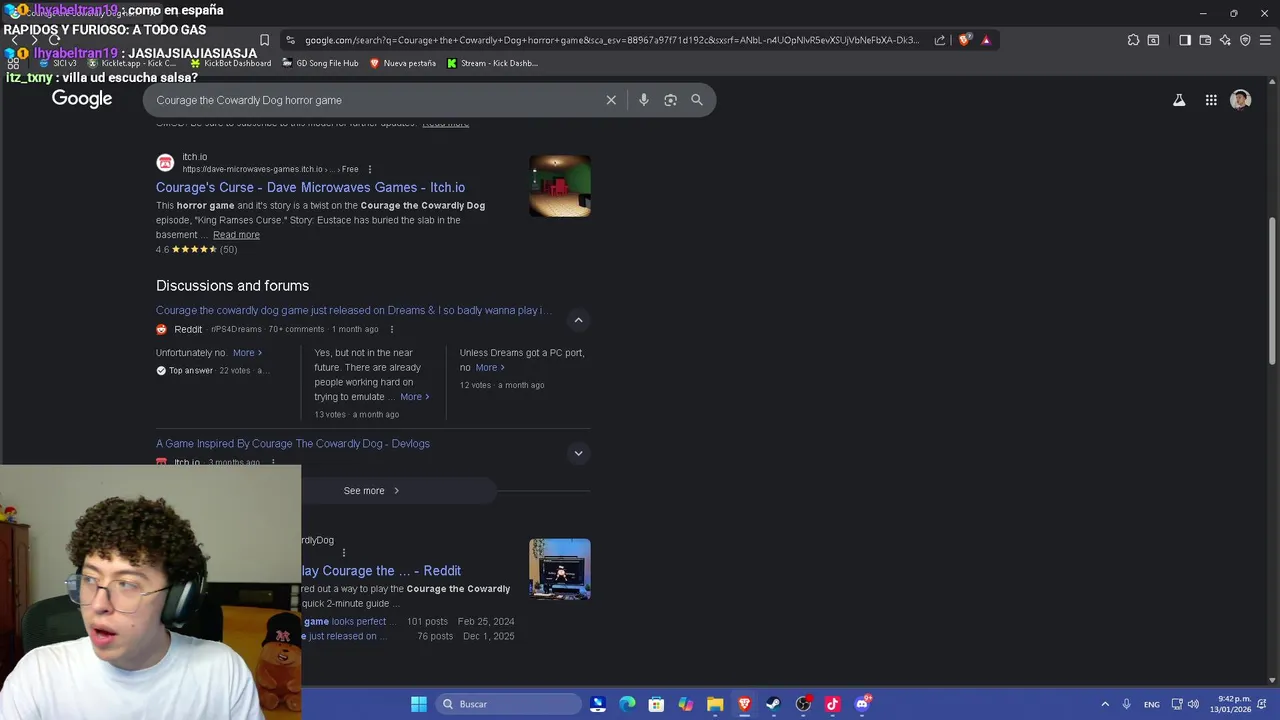Open the browser hamburger main menu
Viewport: 1280px width, 720px height.
coord(1265,40)
